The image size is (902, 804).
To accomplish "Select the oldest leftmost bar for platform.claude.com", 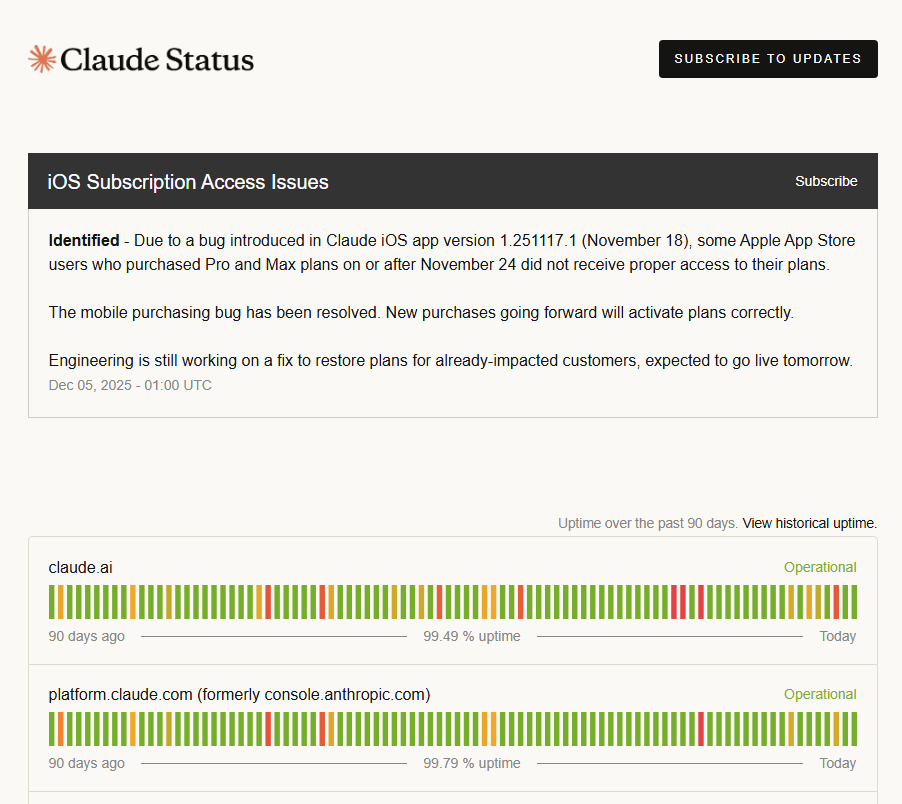I will (x=52, y=729).
